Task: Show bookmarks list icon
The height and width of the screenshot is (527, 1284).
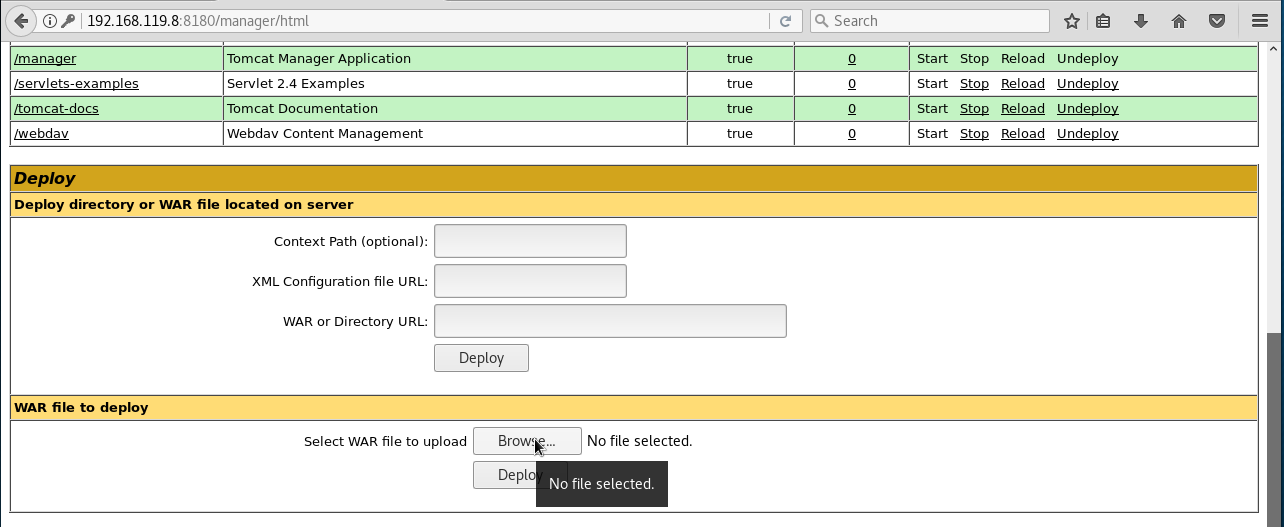Action: tap(1103, 21)
